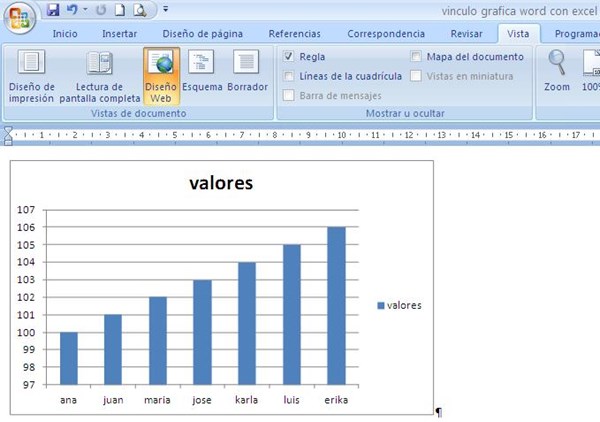Click the Redo icon

pos(101,10)
